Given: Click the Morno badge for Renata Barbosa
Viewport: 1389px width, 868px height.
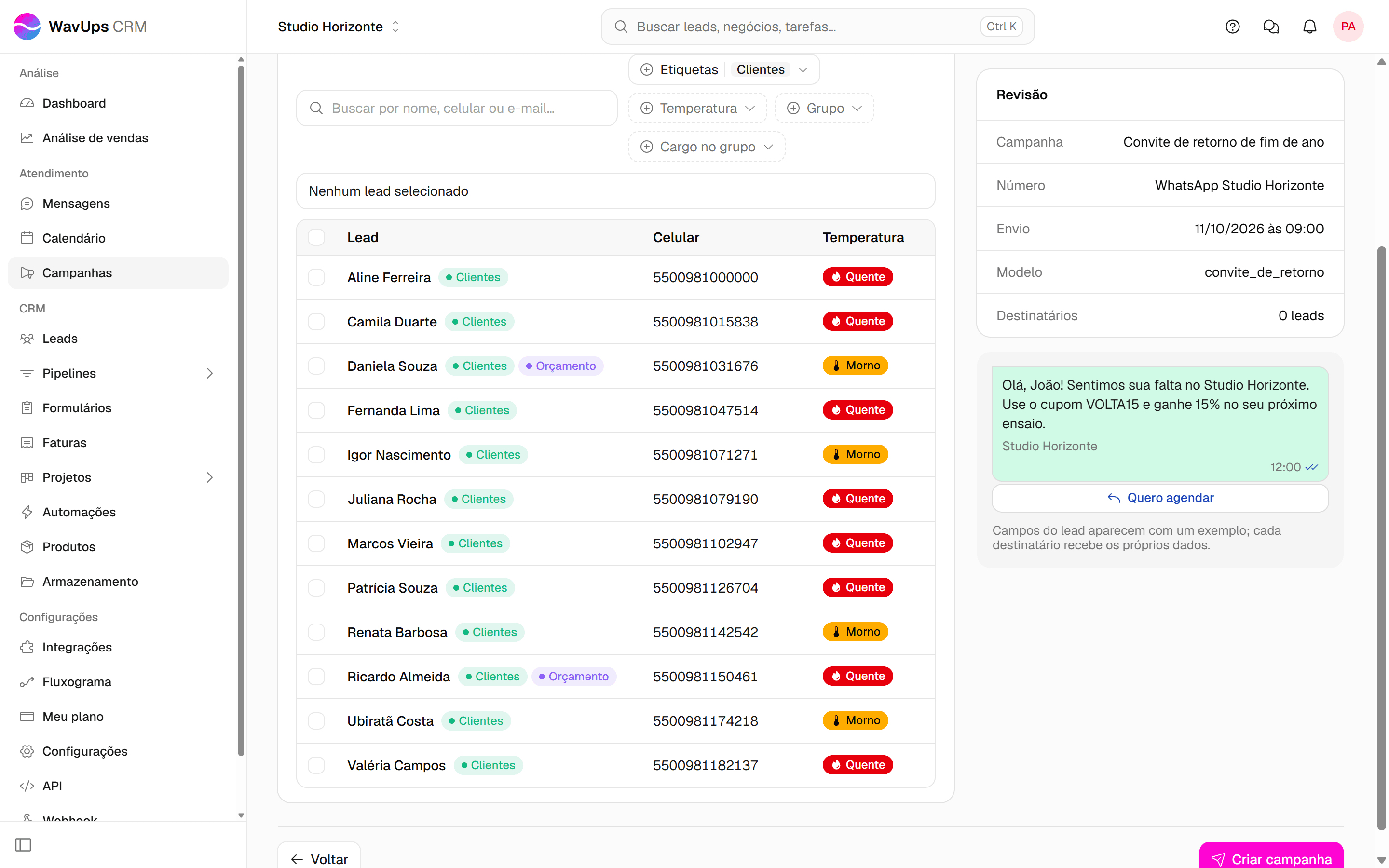Looking at the screenshot, I should pyautogui.click(x=855, y=632).
